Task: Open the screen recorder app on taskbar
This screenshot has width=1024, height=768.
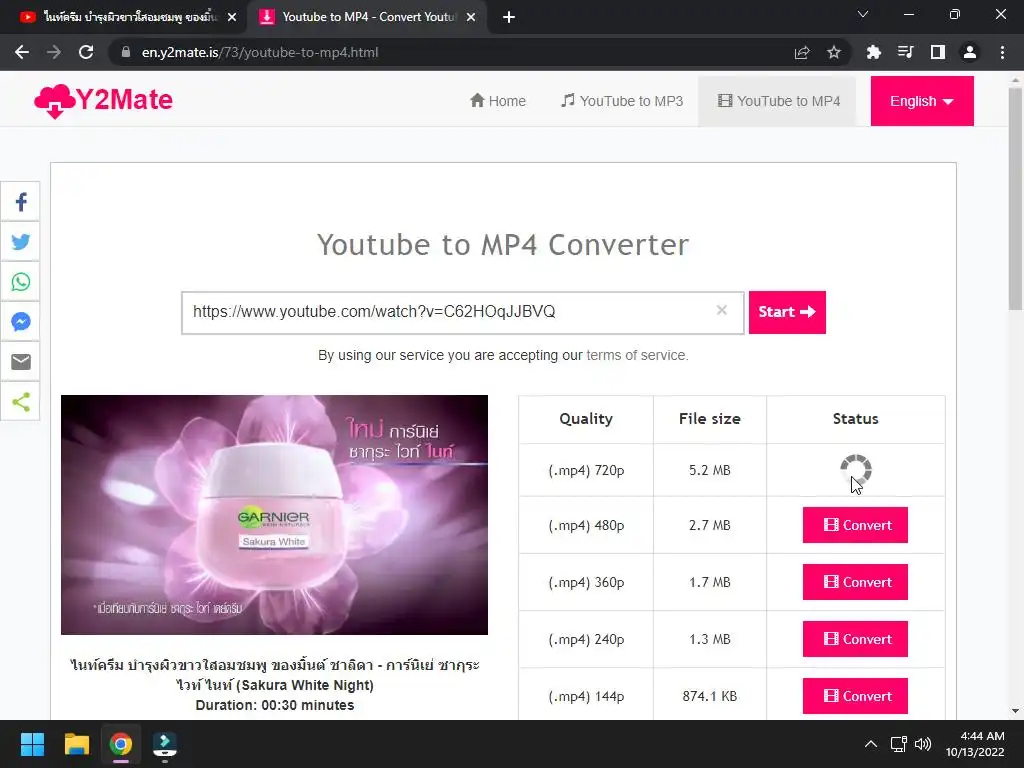Action: 165,744
